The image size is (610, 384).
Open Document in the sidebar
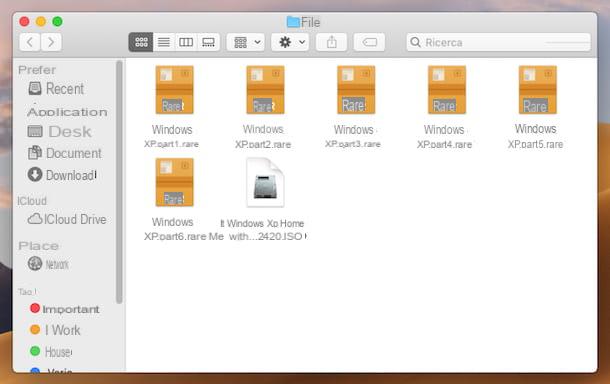pos(74,153)
